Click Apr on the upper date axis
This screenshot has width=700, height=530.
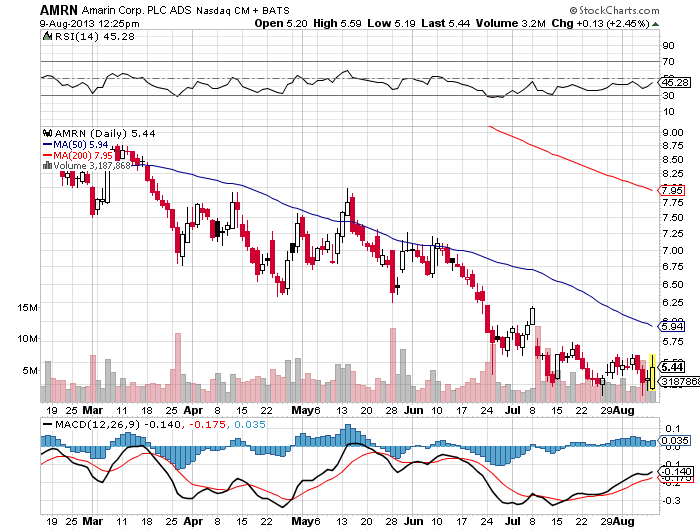[x=193, y=410]
